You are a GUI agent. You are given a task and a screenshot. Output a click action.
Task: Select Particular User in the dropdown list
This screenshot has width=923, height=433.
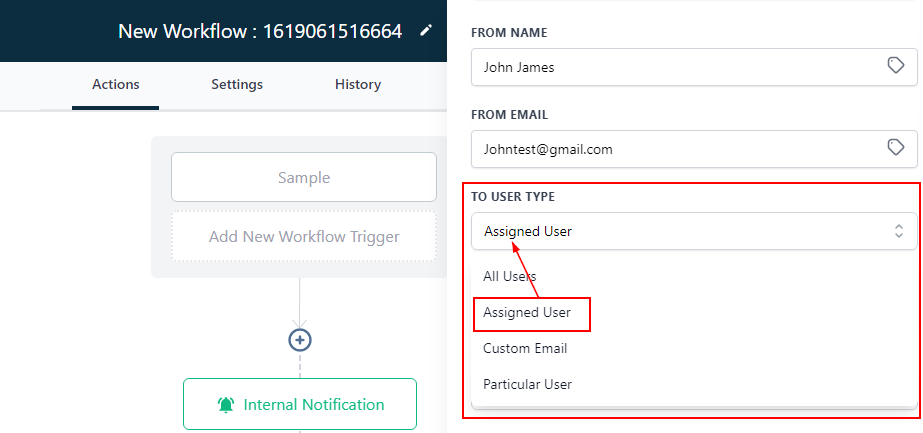[x=528, y=384]
